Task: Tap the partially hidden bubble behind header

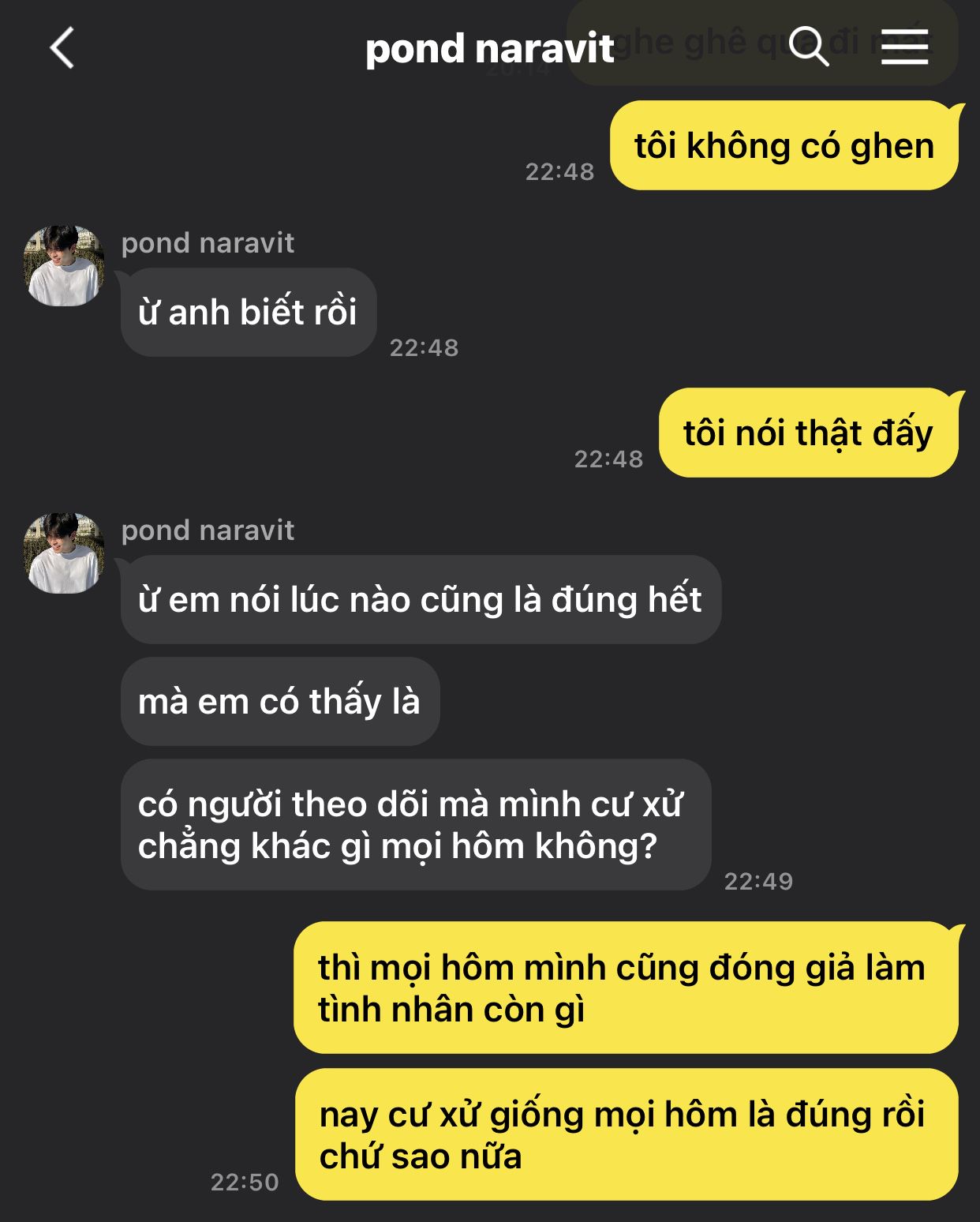Action: click(762, 43)
